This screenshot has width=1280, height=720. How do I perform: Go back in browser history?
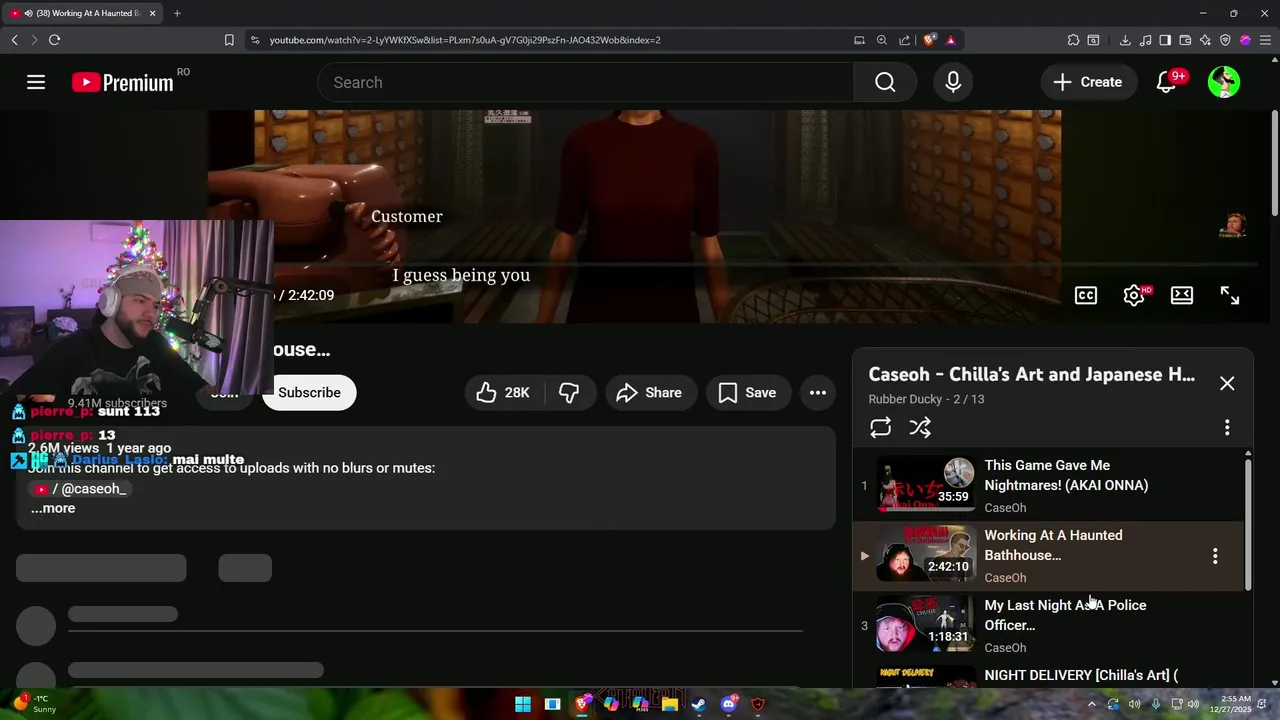click(x=14, y=40)
